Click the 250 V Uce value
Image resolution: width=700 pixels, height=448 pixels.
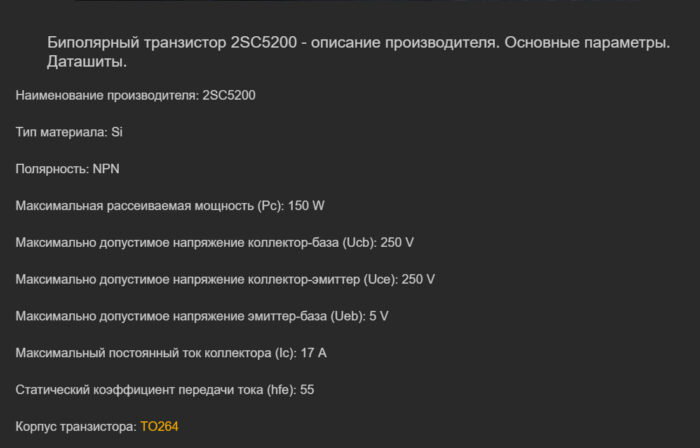pos(418,279)
